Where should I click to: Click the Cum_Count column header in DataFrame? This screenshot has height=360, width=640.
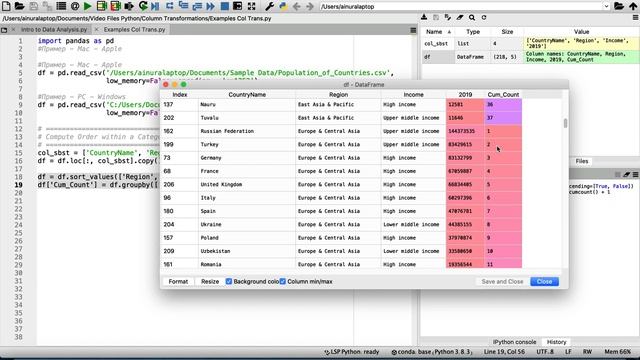(x=503, y=94)
